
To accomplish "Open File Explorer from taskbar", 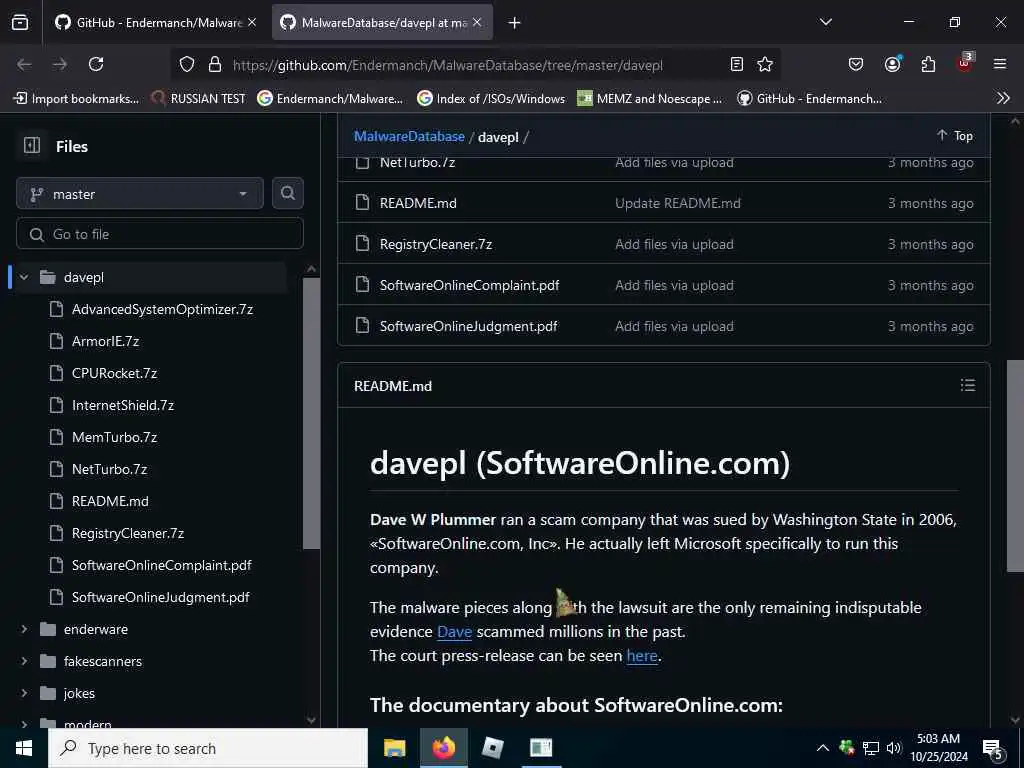I will [x=394, y=748].
